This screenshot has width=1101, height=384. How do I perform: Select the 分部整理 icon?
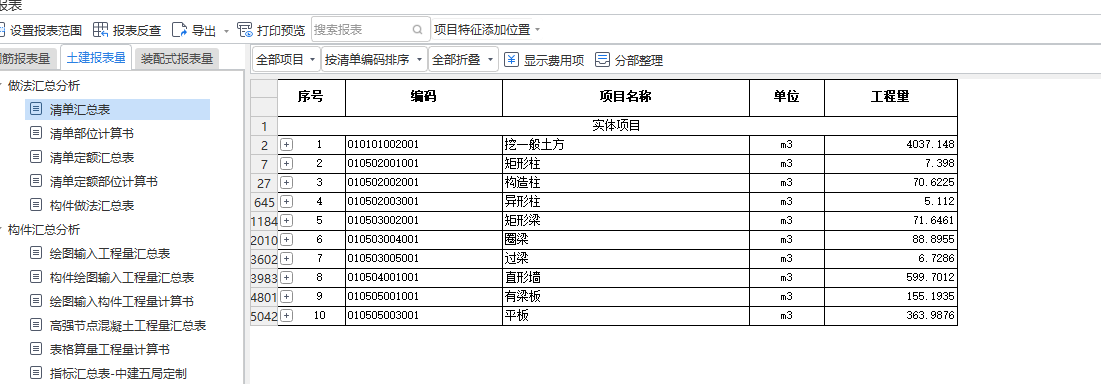602,60
